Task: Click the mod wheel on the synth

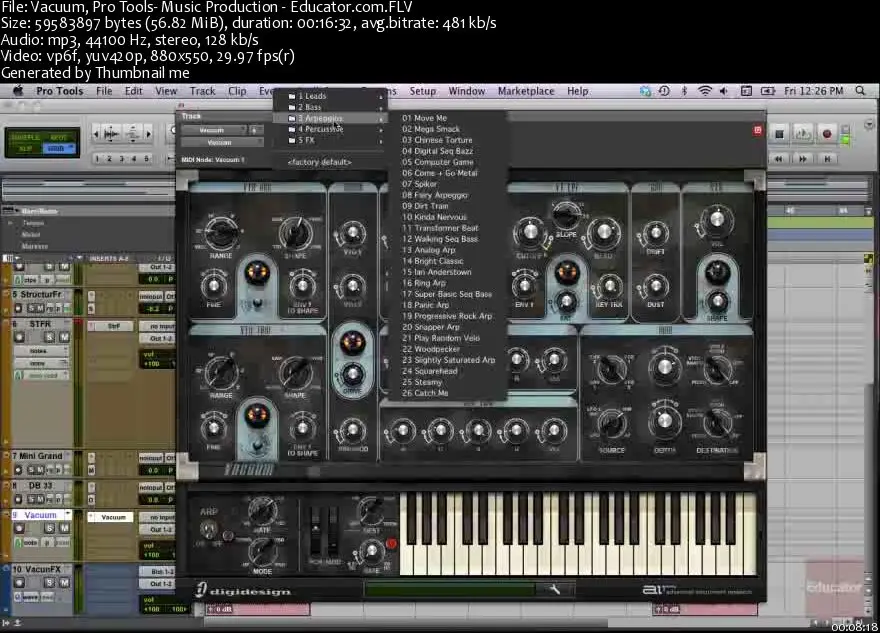Action: click(333, 531)
